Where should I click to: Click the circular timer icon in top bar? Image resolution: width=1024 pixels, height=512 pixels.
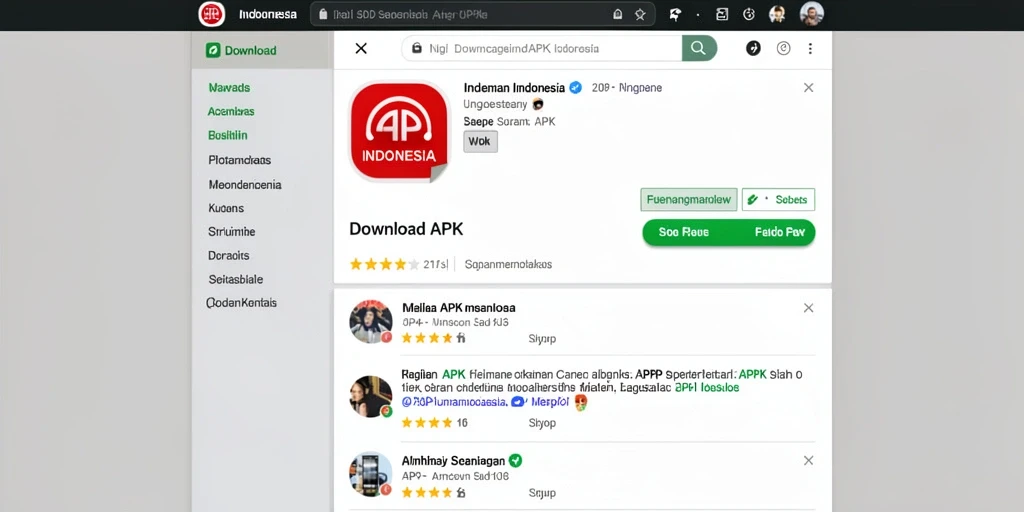point(749,14)
